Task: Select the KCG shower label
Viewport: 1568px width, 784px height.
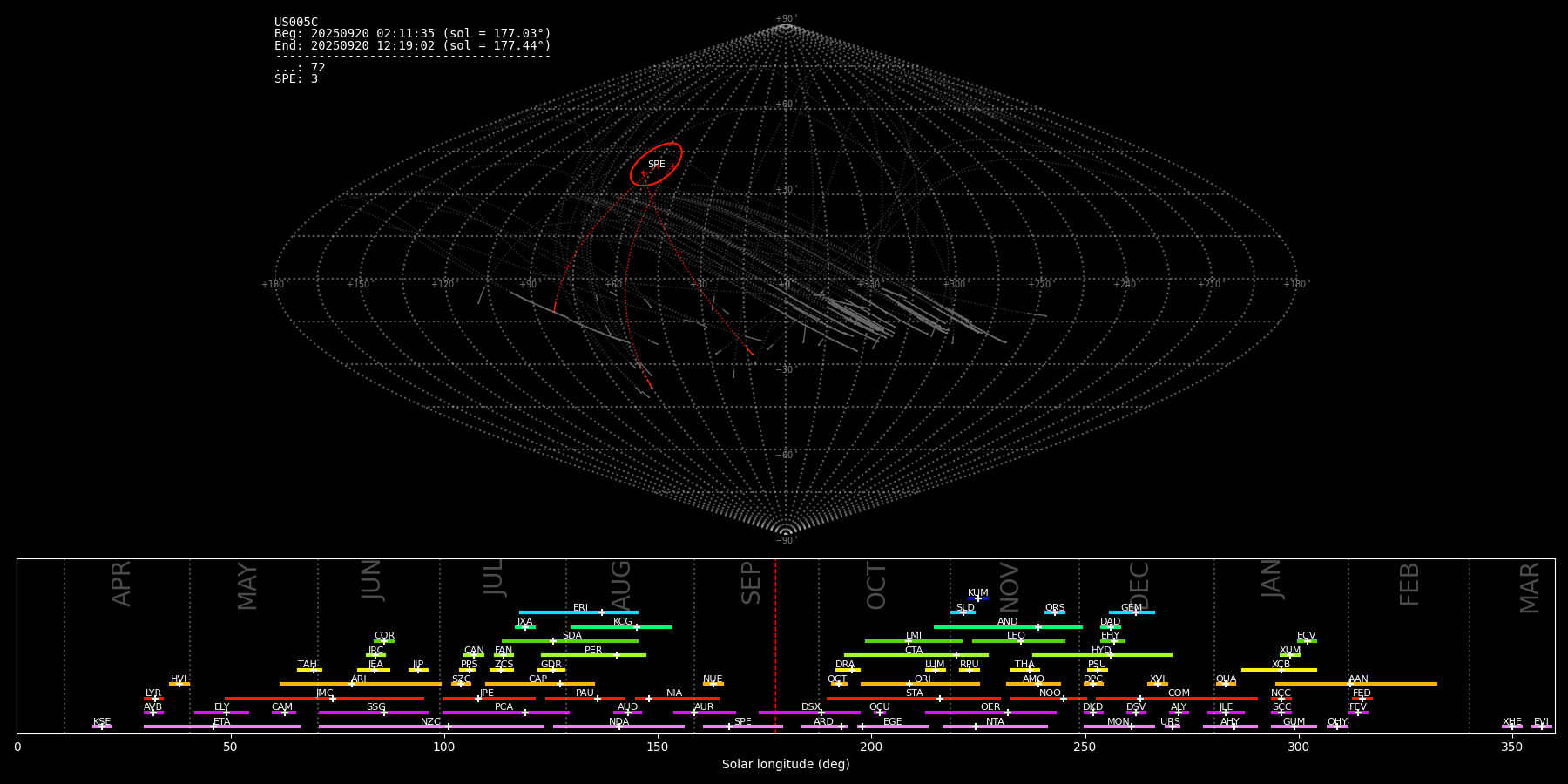Action: tap(623, 622)
